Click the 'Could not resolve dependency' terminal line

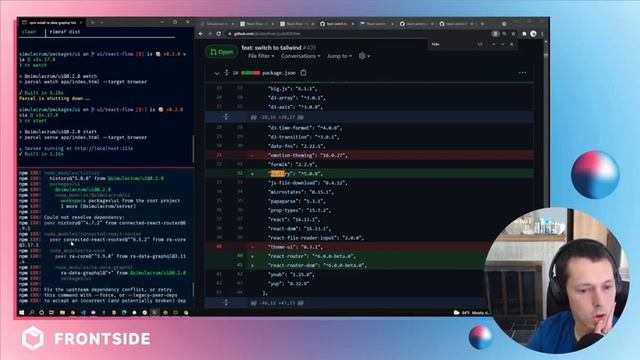84,218
